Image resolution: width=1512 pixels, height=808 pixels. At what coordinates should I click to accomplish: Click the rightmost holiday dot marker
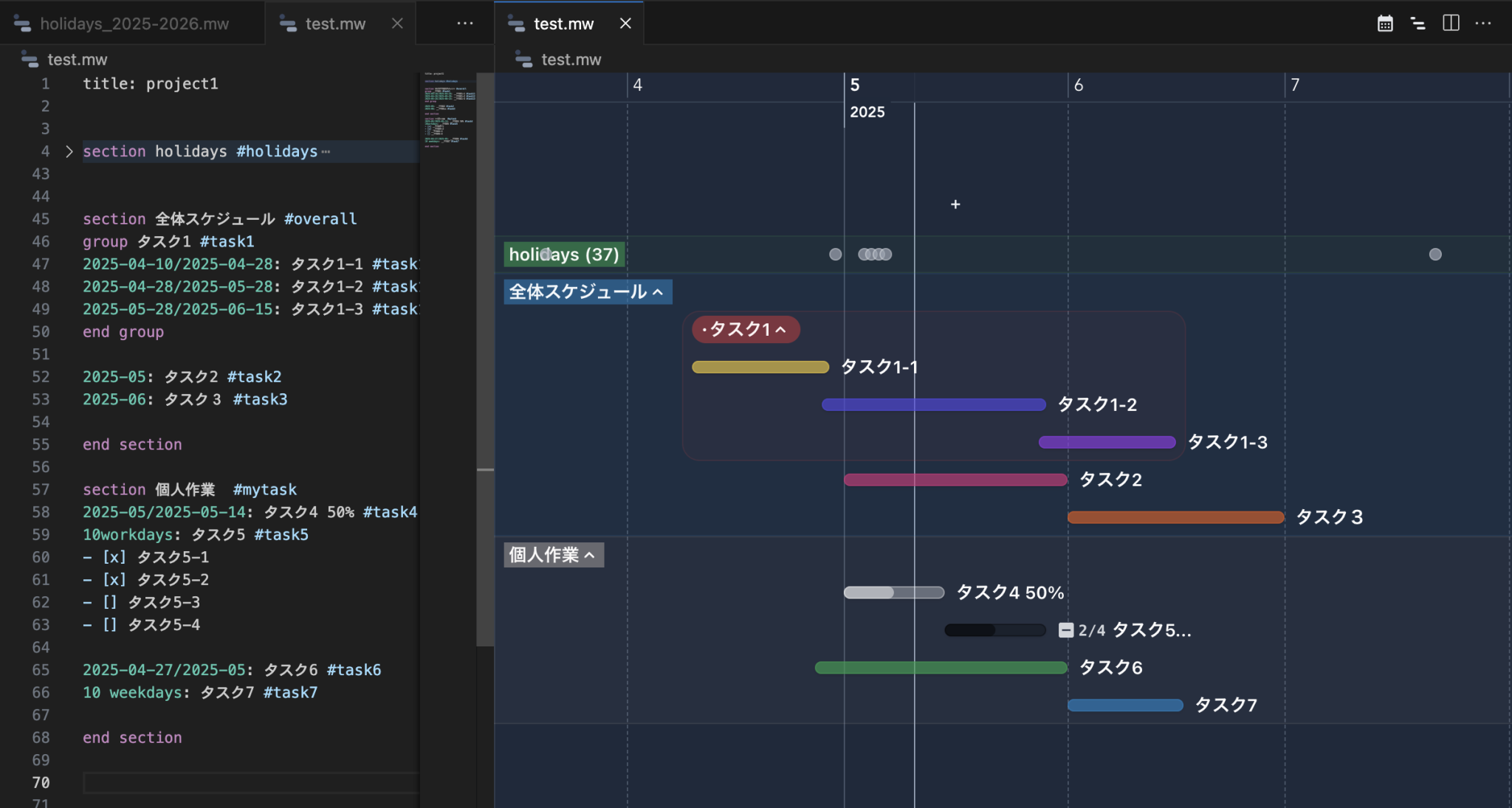pos(1434,255)
